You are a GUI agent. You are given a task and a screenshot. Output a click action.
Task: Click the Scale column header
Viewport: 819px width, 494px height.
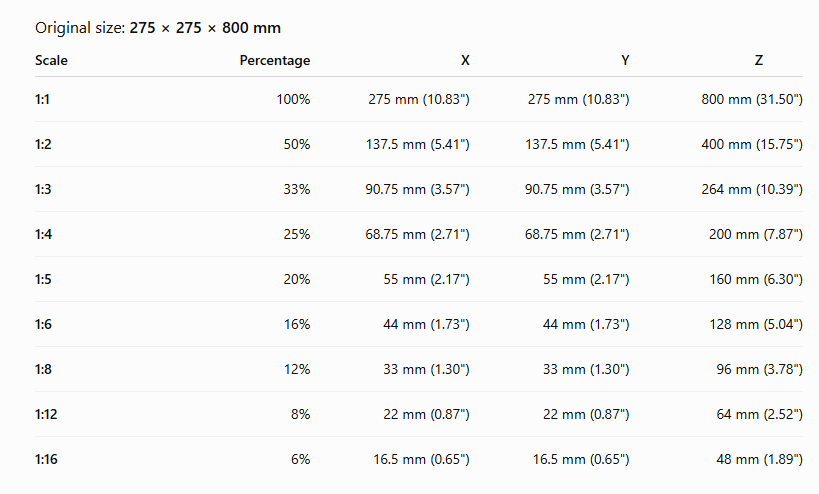tap(51, 61)
